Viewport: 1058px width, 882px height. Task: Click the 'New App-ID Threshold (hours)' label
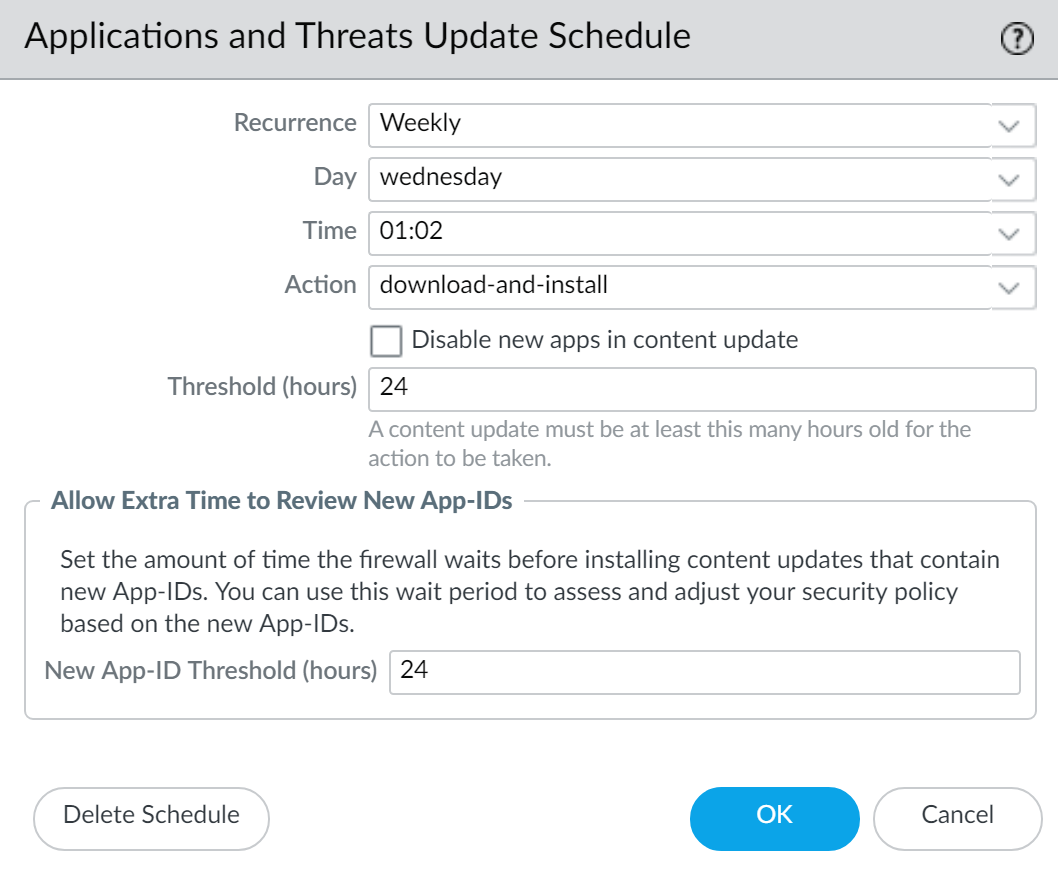210,671
